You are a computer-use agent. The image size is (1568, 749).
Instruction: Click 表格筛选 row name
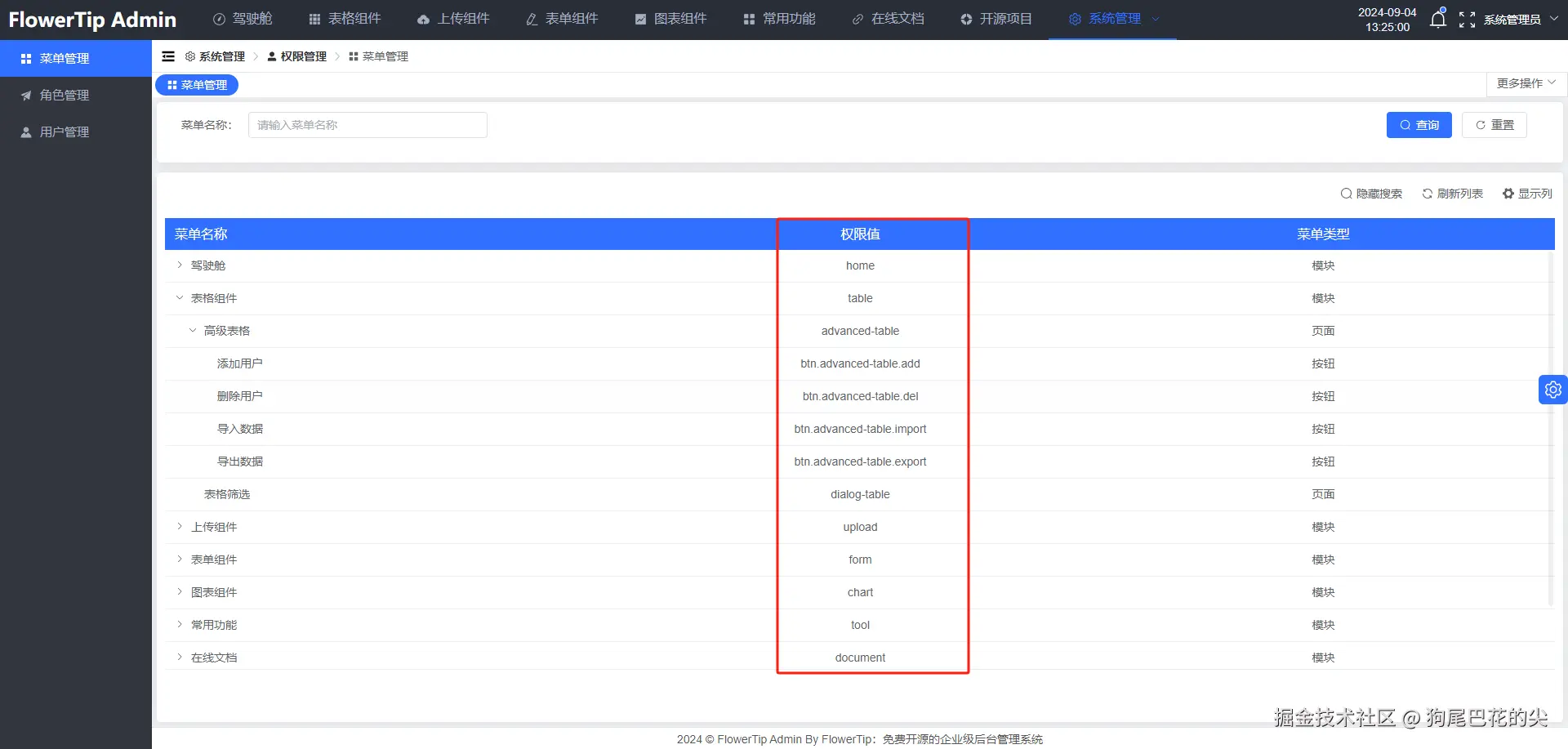tap(227, 494)
